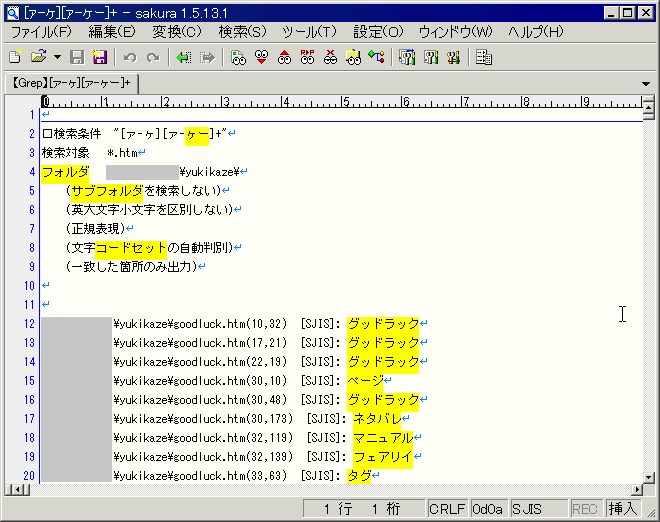
Task: Click the SJIS encoding status field
Action: pos(539,509)
